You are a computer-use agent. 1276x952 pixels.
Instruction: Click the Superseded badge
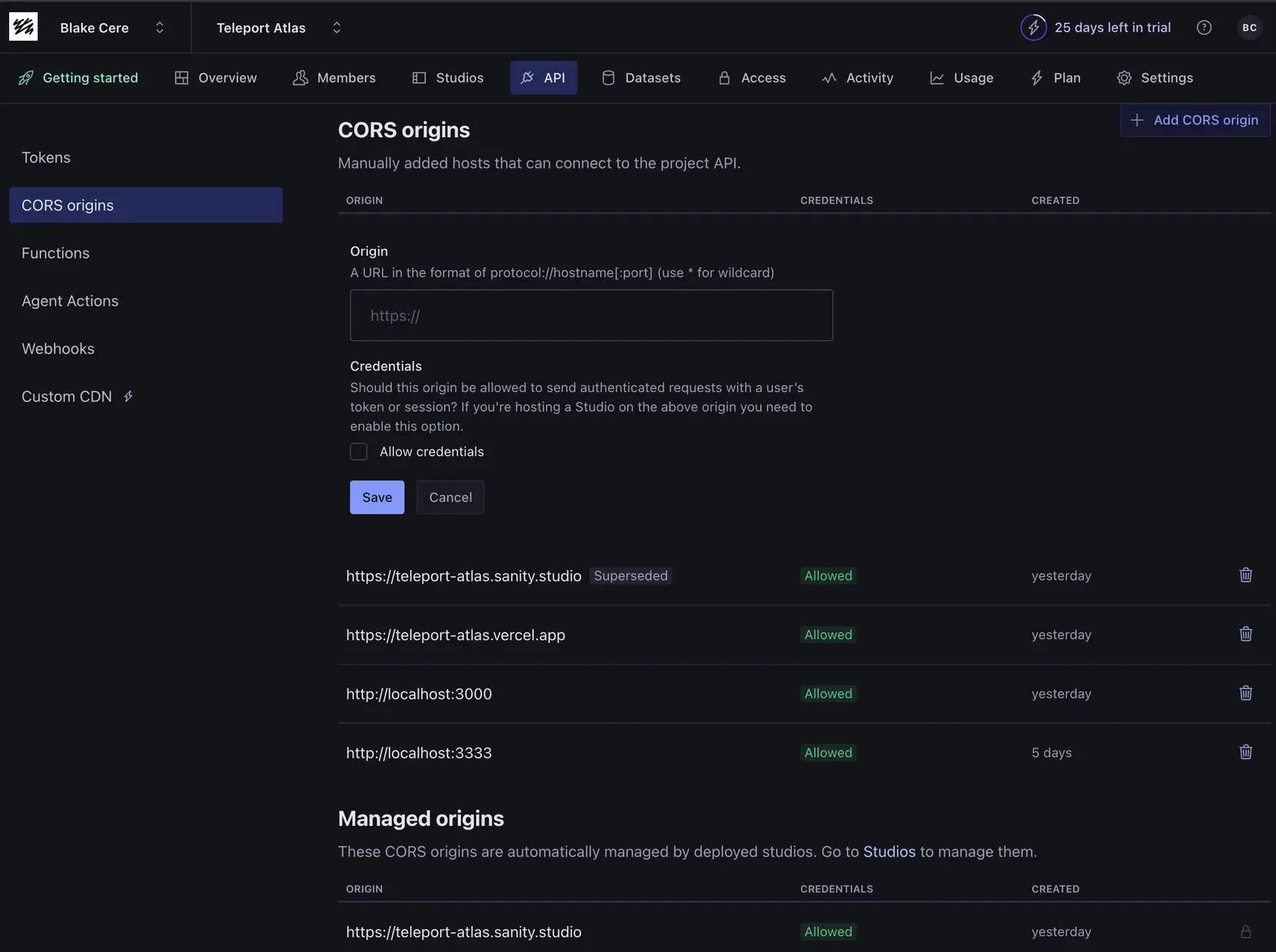(x=630, y=576)
